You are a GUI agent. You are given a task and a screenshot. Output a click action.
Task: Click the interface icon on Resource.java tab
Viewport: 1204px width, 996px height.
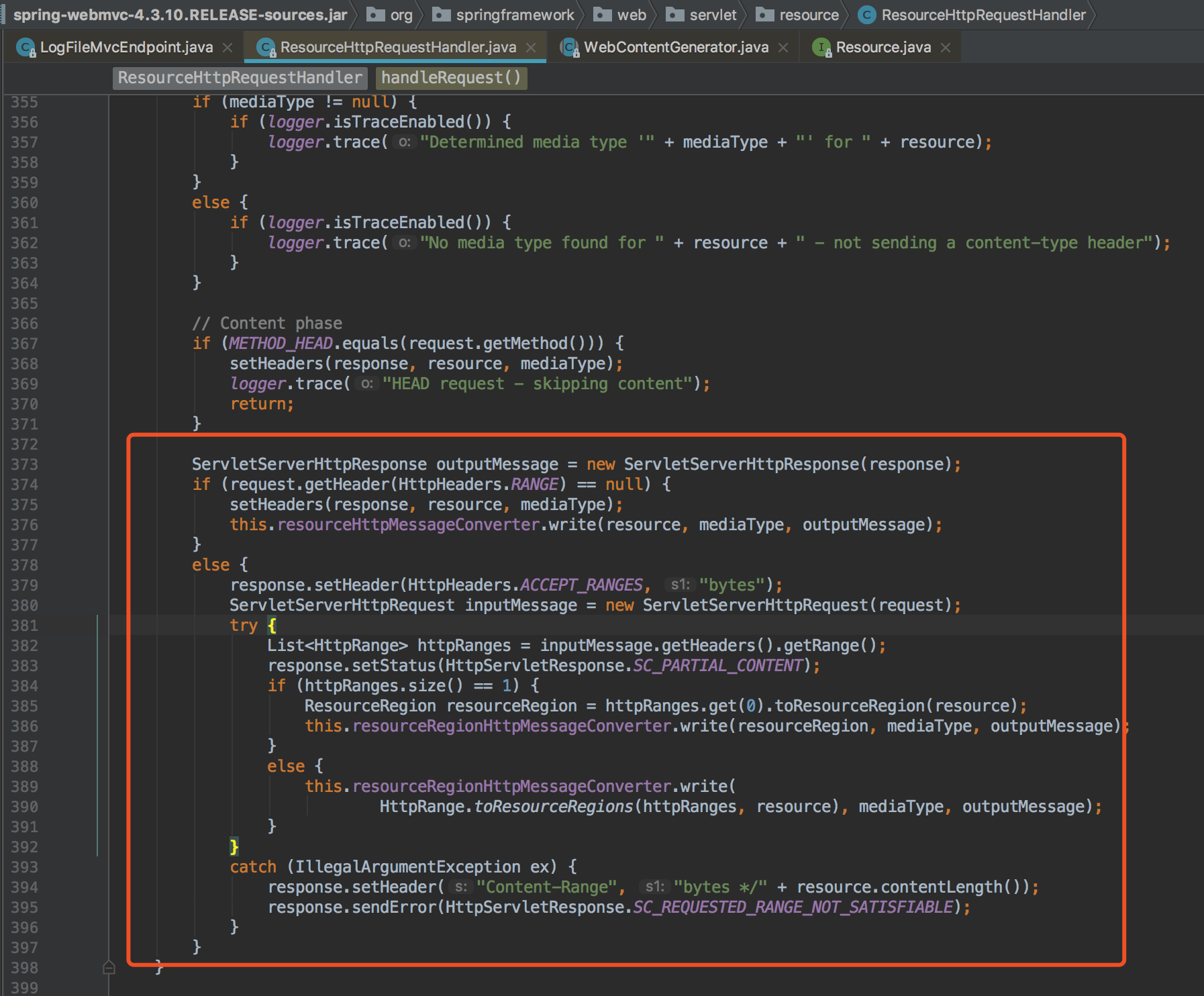822,47
